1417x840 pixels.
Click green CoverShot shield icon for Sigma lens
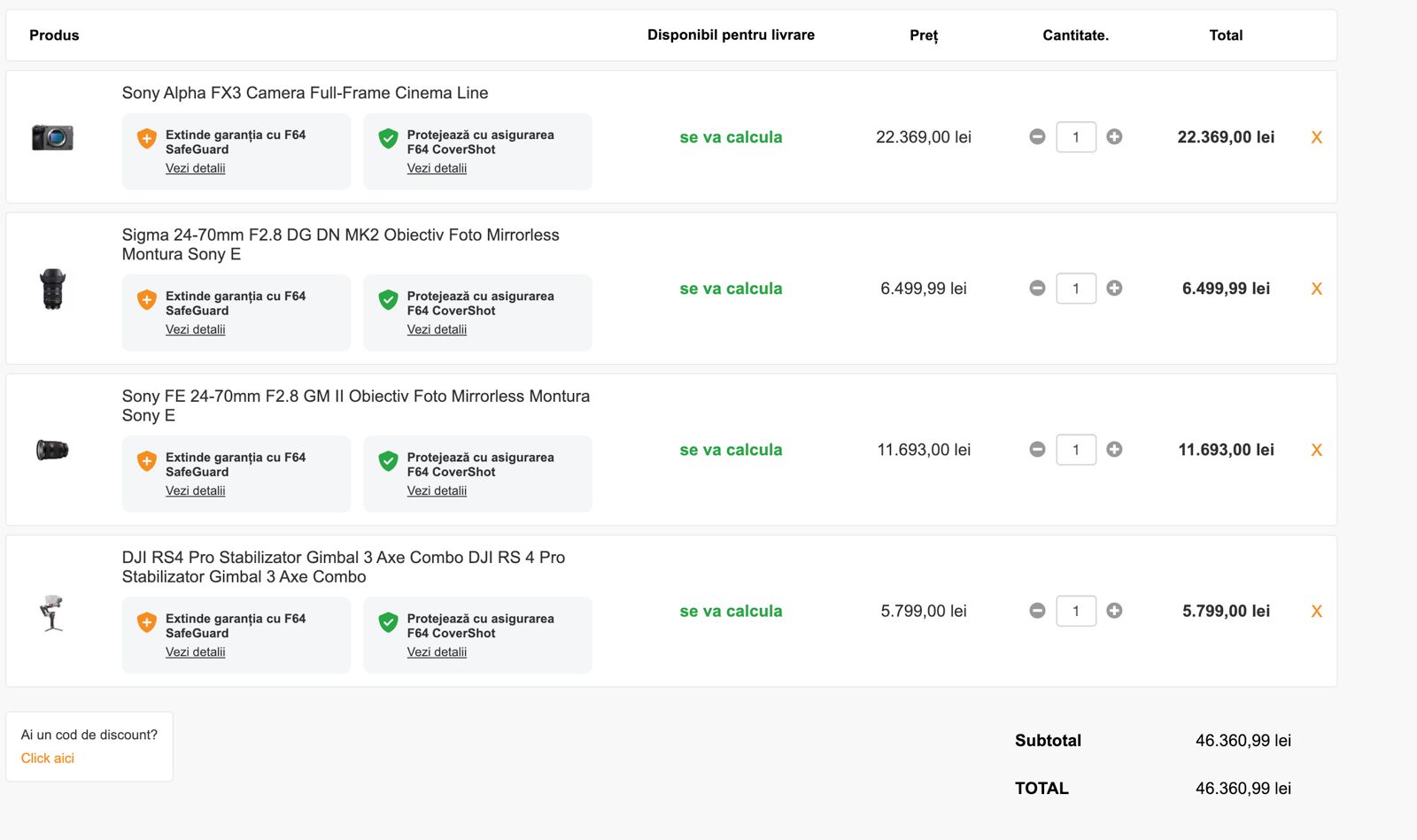tap(388, 300)
